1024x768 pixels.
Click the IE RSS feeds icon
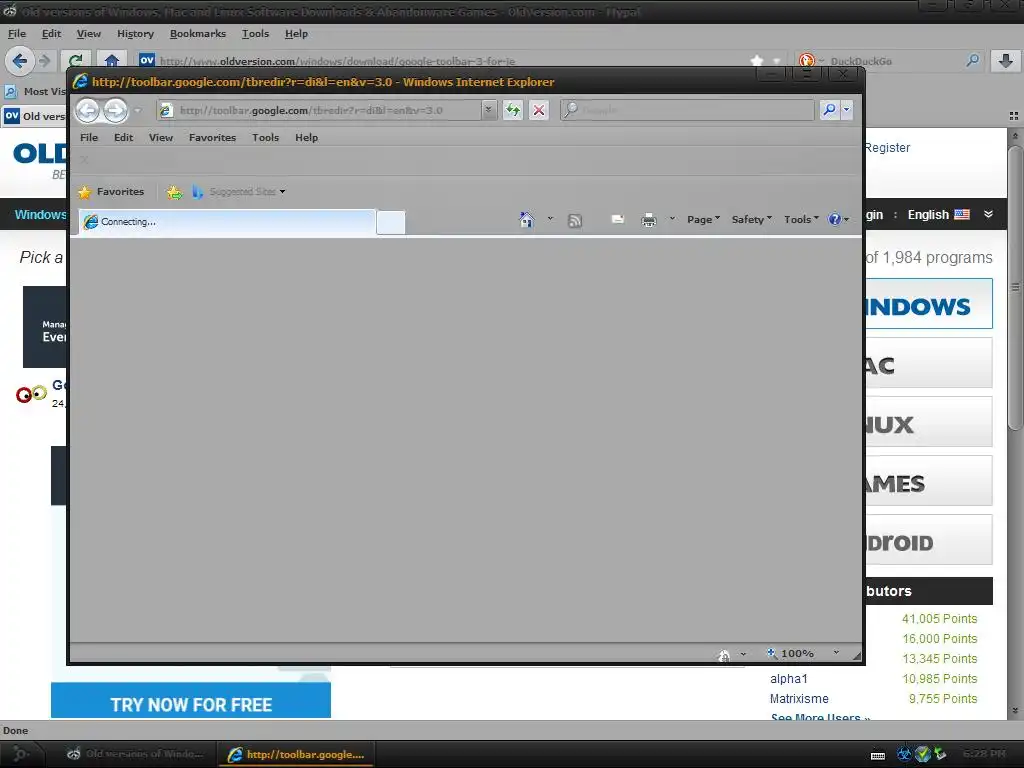[575, 220]
